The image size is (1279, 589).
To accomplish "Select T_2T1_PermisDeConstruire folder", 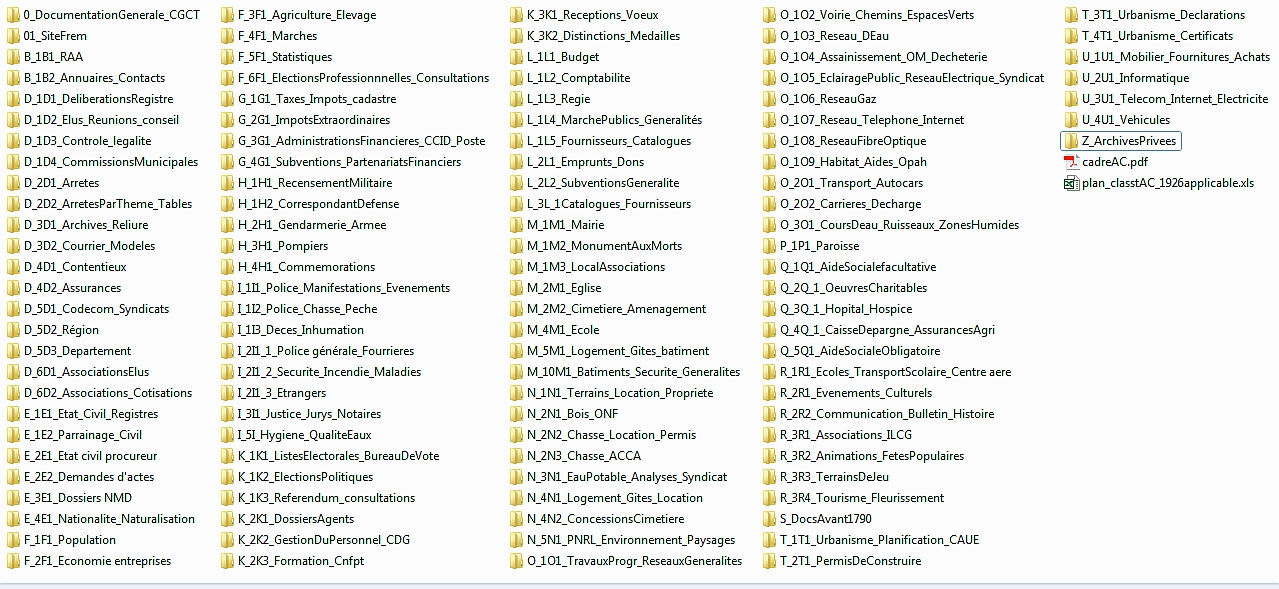I will 850,561.
